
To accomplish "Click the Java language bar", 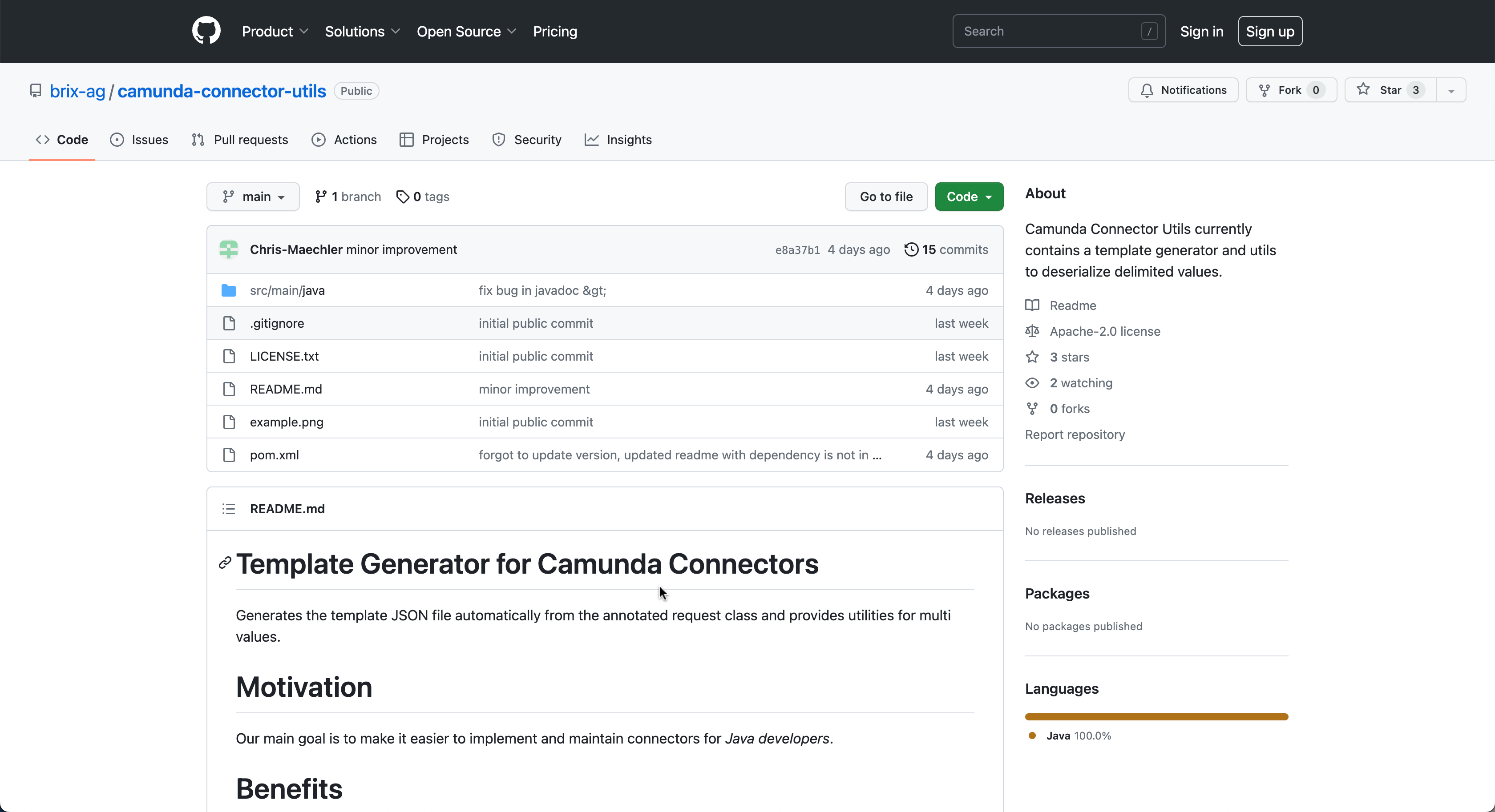I will point(1156,717).
